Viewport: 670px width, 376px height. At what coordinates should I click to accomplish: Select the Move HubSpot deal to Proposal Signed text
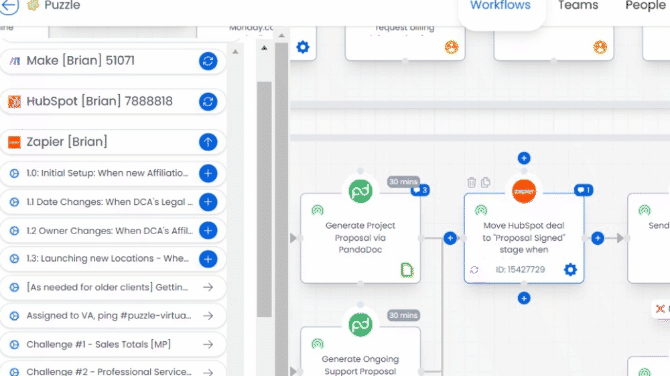524,238
